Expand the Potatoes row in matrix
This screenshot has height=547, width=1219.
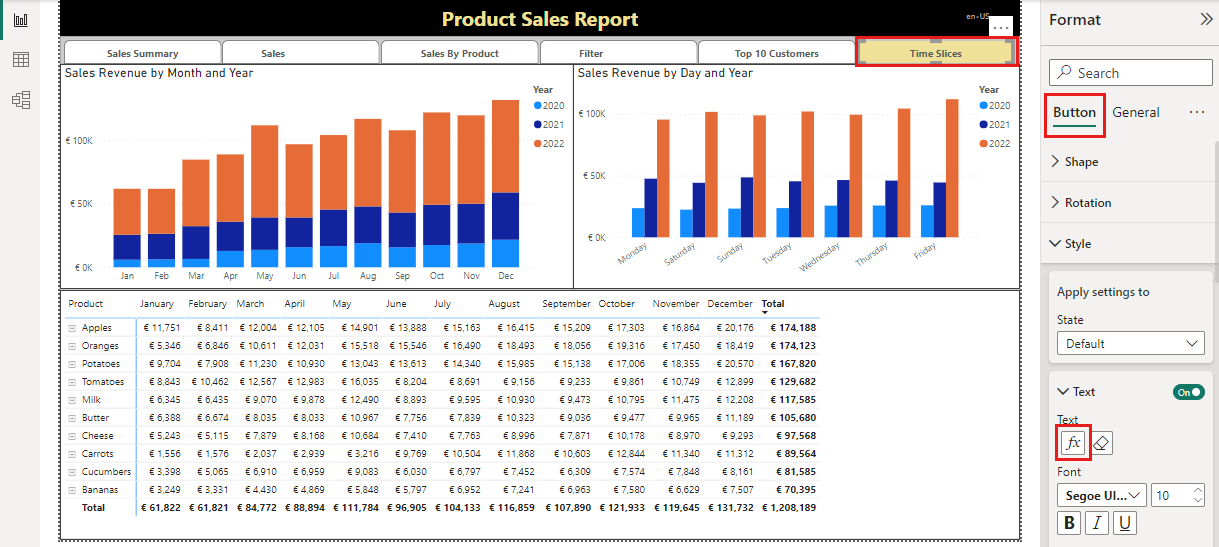[72, 364]
